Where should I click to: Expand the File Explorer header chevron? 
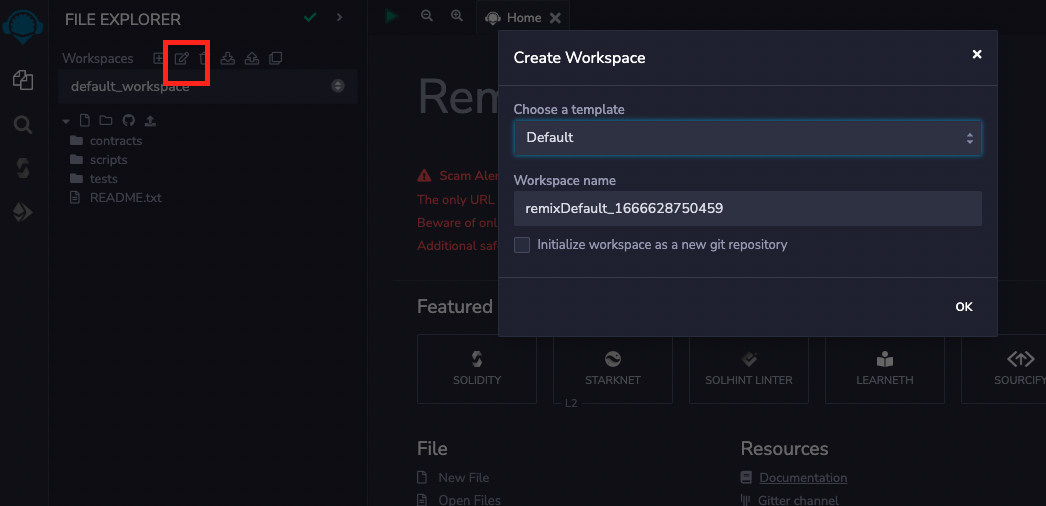tap(340, 17)
